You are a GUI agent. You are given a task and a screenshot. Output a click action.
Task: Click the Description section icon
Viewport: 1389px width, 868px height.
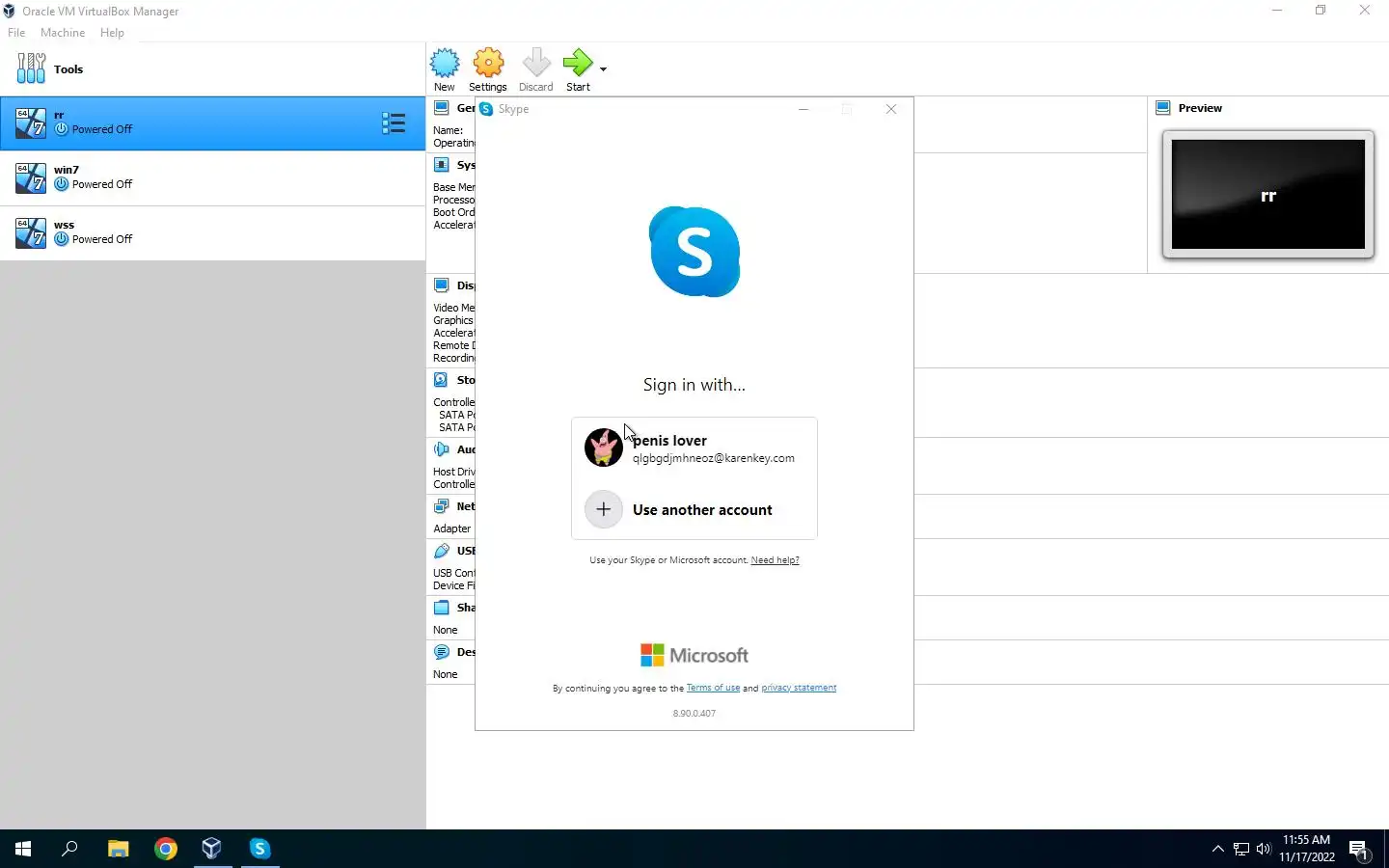click(x=442, y=652)
